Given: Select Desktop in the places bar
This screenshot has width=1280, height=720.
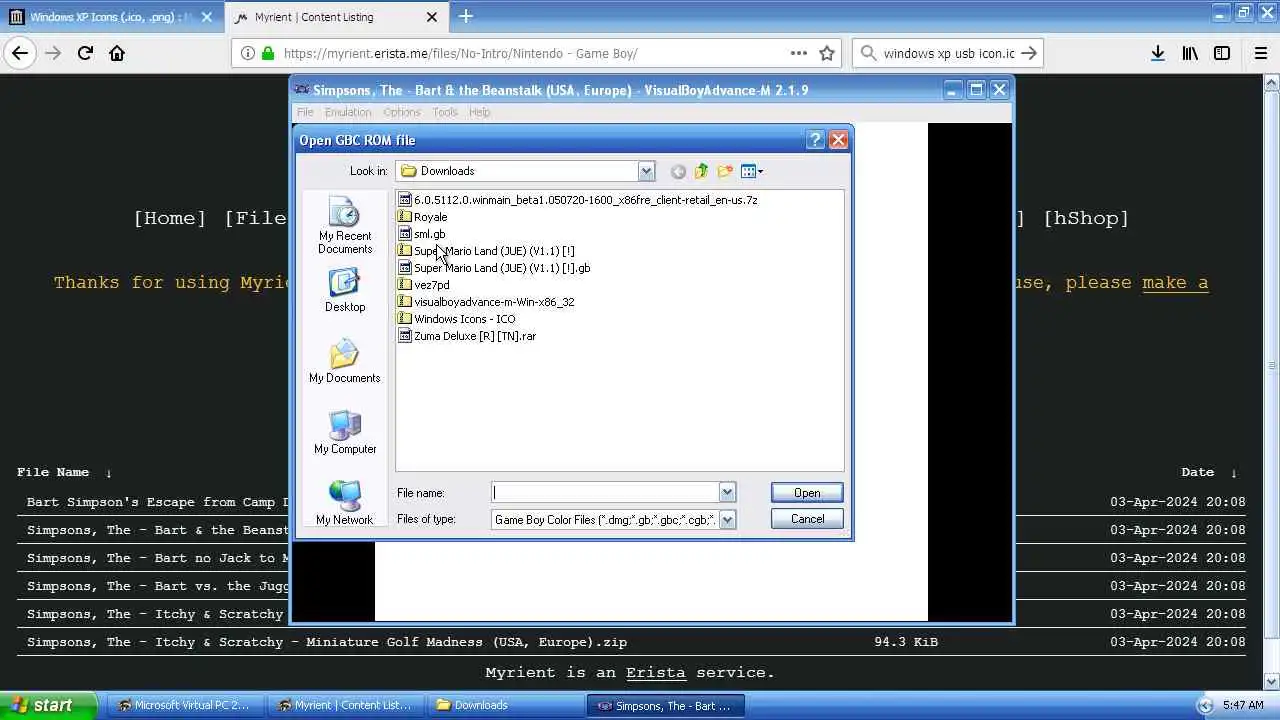Looking at the screenshot, I should (345, 291).
